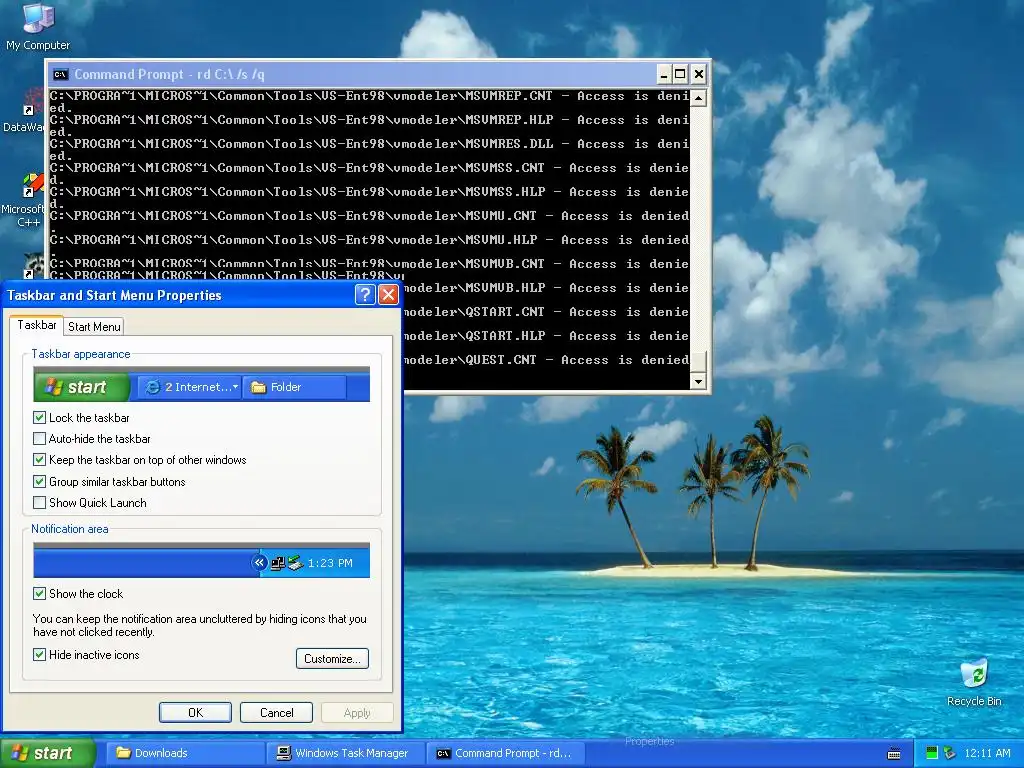Click the Internet Explorer icon in taskbar preview

(x=152, y=387)
